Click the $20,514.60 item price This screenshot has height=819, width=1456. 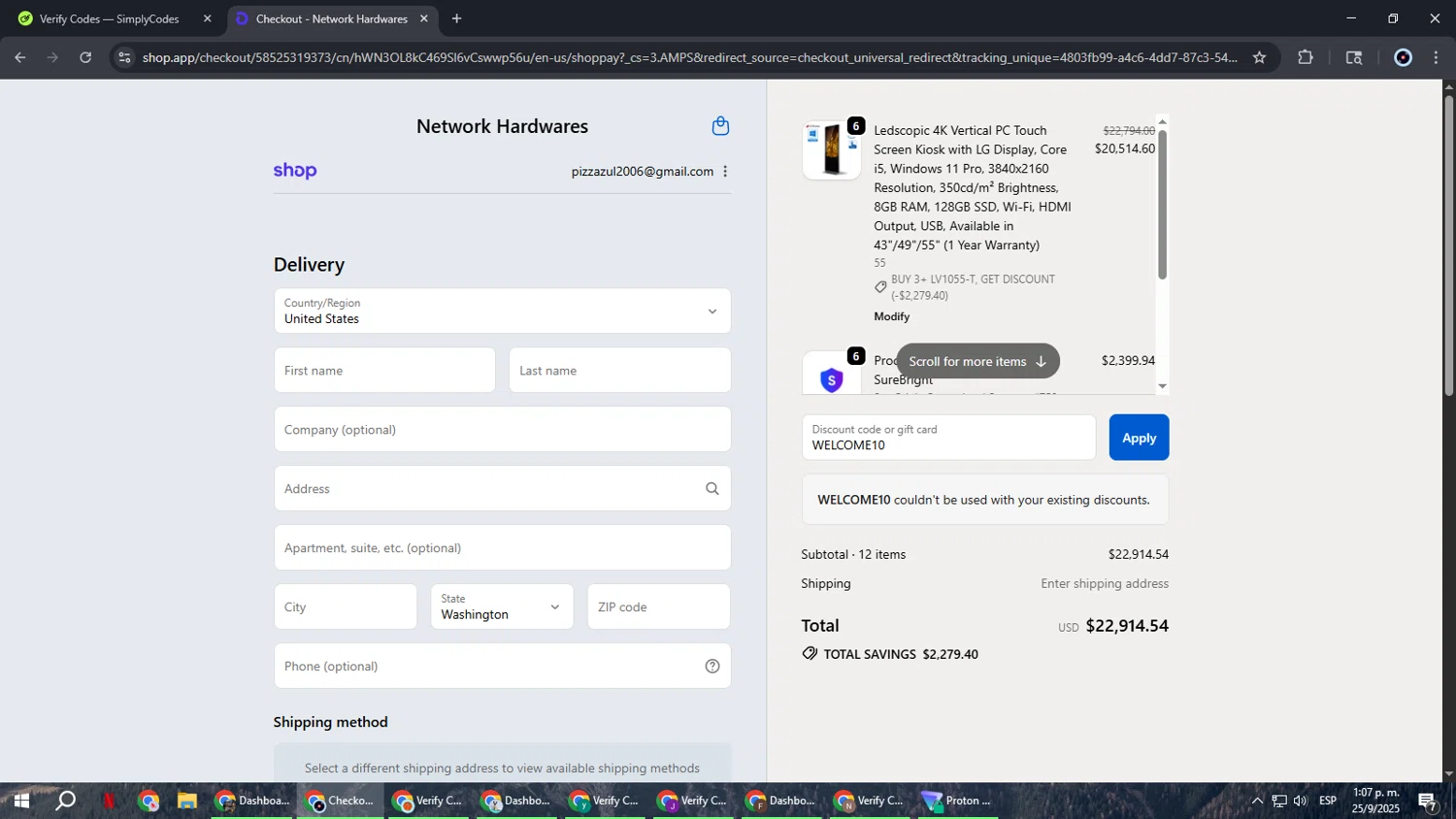click(1124, 148)
